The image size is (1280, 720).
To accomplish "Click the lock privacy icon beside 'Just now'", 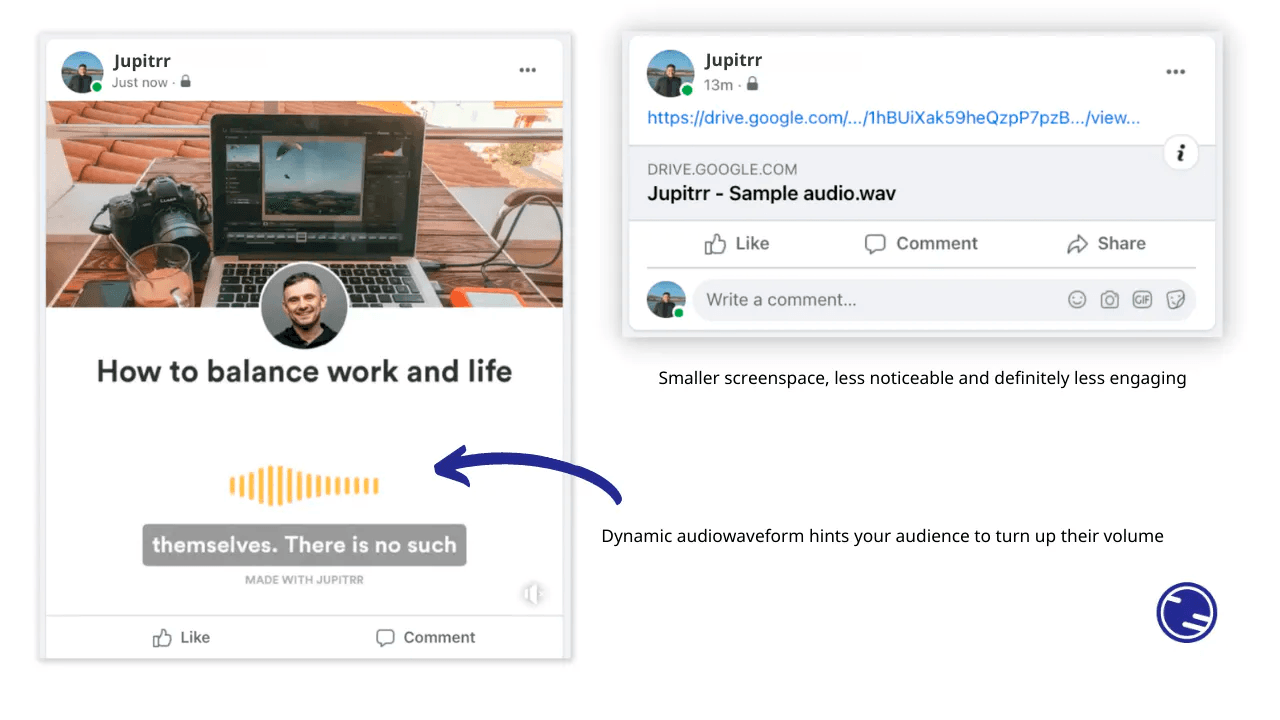I will [x=185, y=82].
